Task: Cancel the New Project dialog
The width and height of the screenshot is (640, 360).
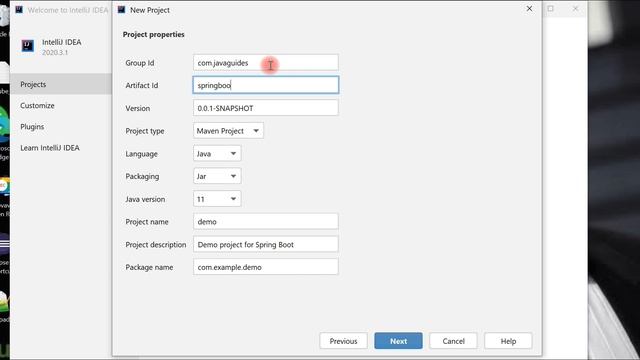Action: [x=453, y=341]
